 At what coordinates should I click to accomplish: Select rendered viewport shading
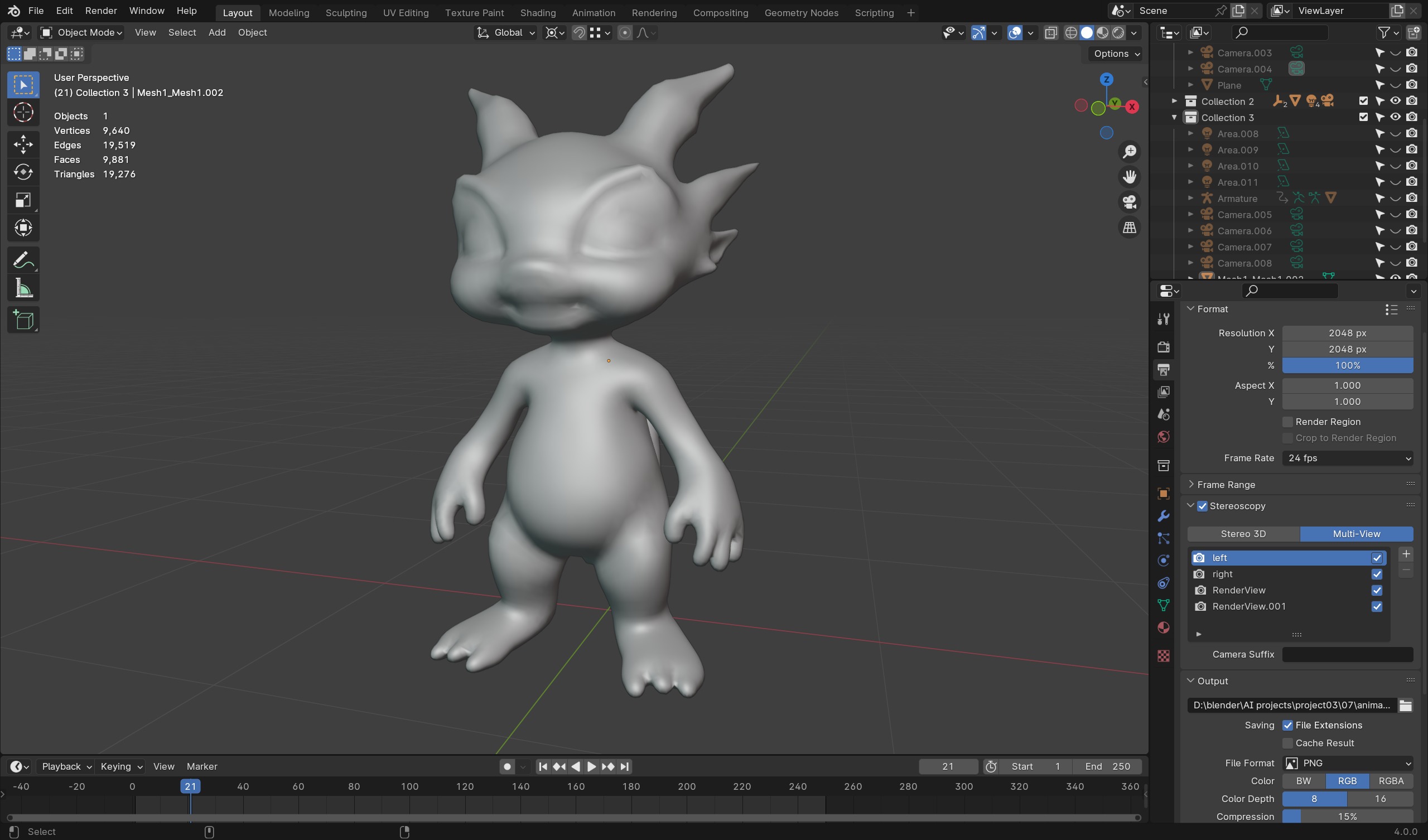pos(1118,33)
